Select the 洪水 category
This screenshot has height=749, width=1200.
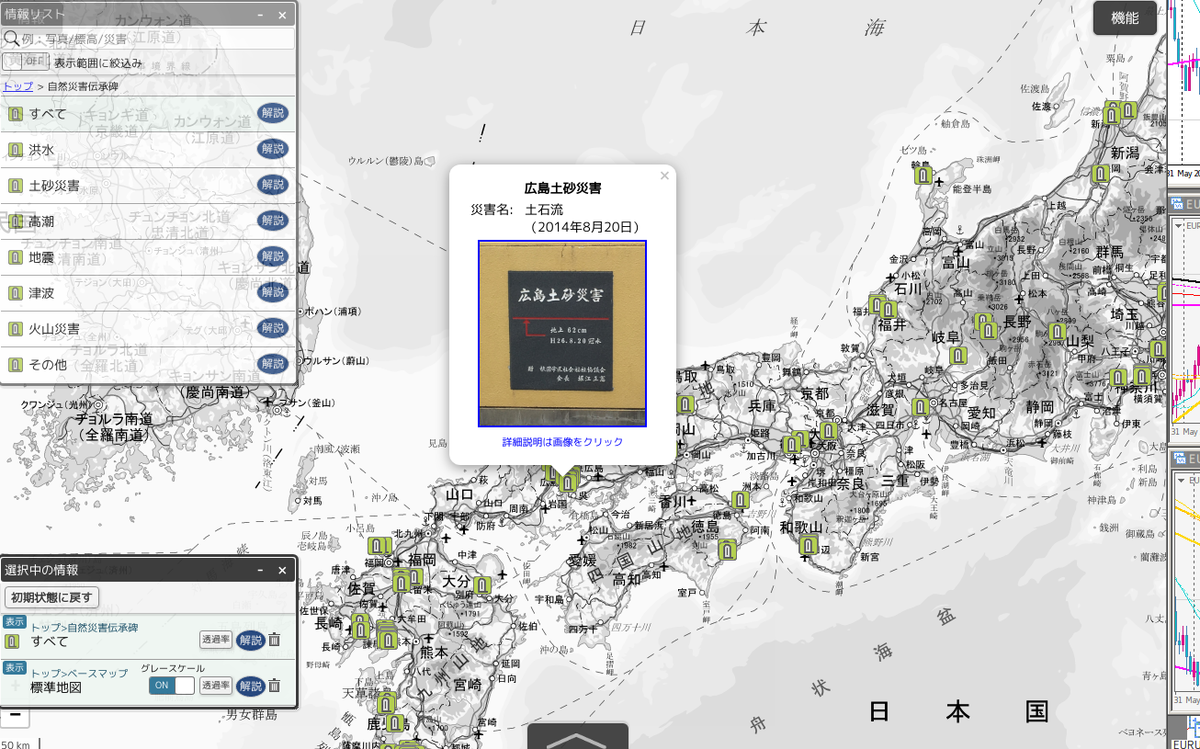(x=42, y=150)
